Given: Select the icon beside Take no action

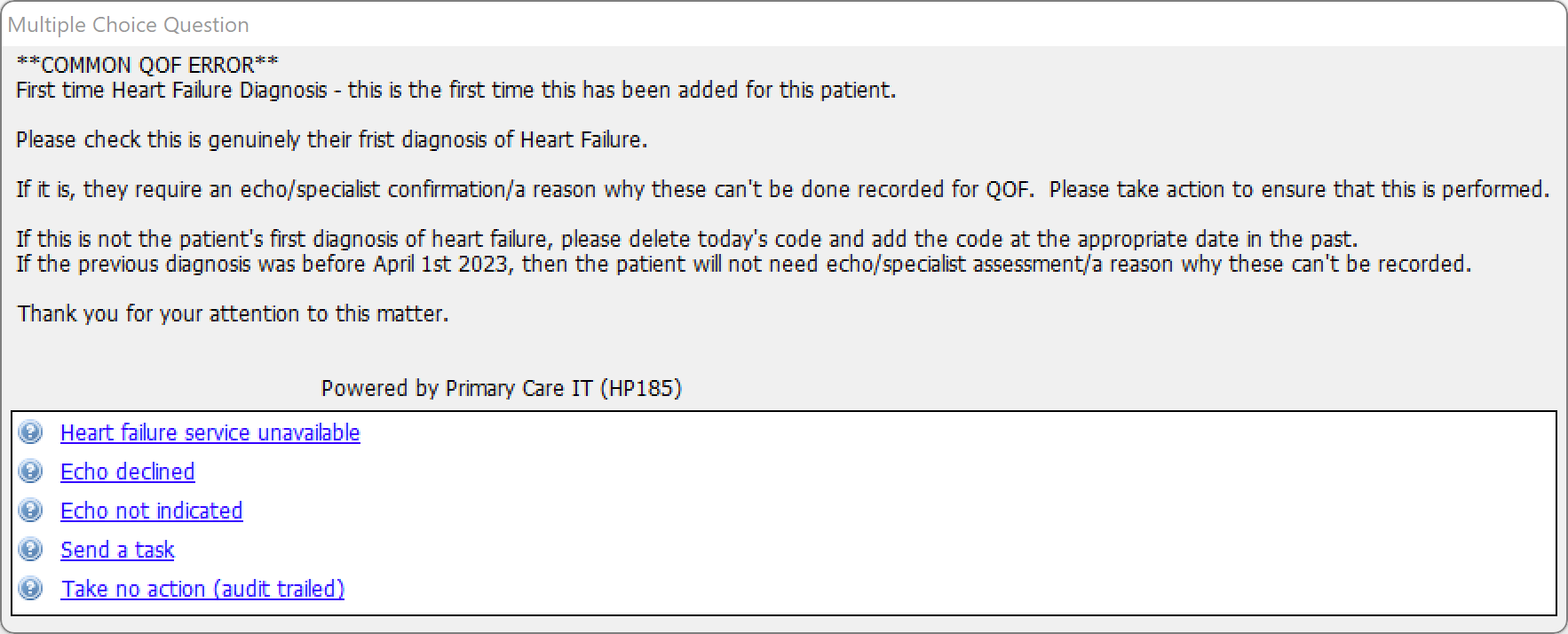Looking at the screenshot, I should coord(30,589).
